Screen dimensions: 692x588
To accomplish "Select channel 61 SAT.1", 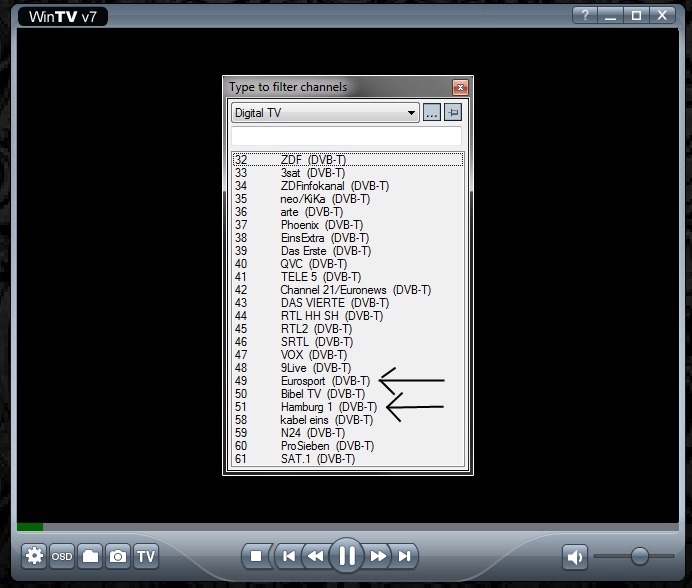I will pos(348,459).
